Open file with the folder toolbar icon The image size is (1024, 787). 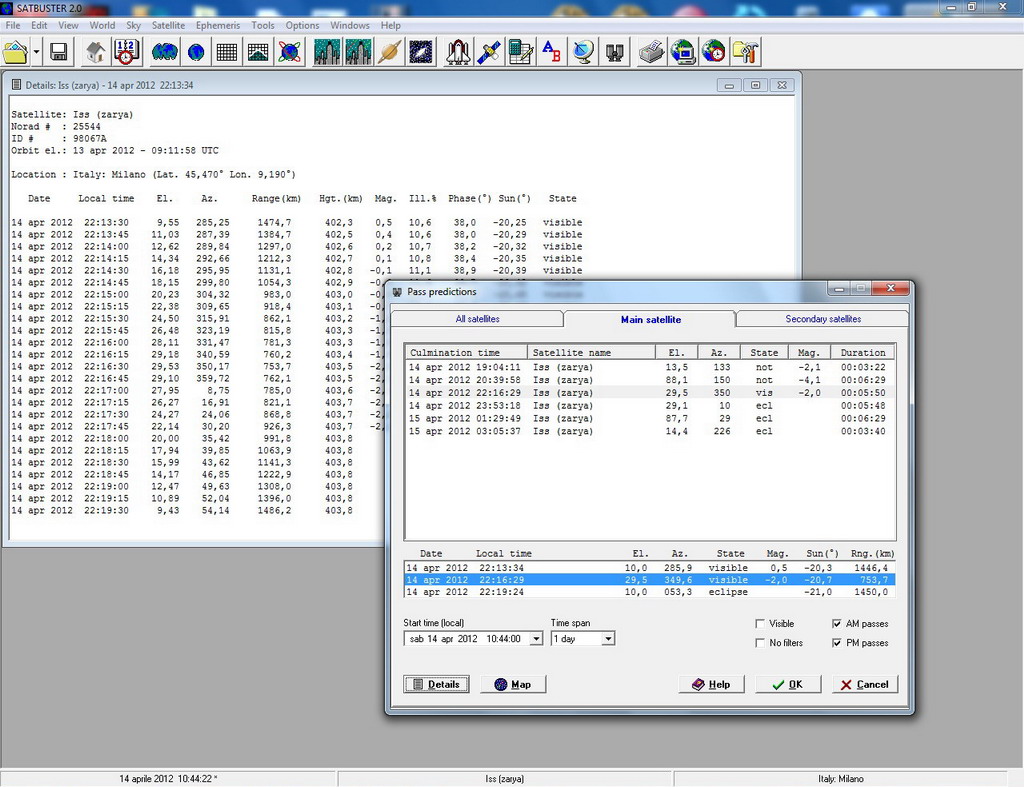click(16, 52)
